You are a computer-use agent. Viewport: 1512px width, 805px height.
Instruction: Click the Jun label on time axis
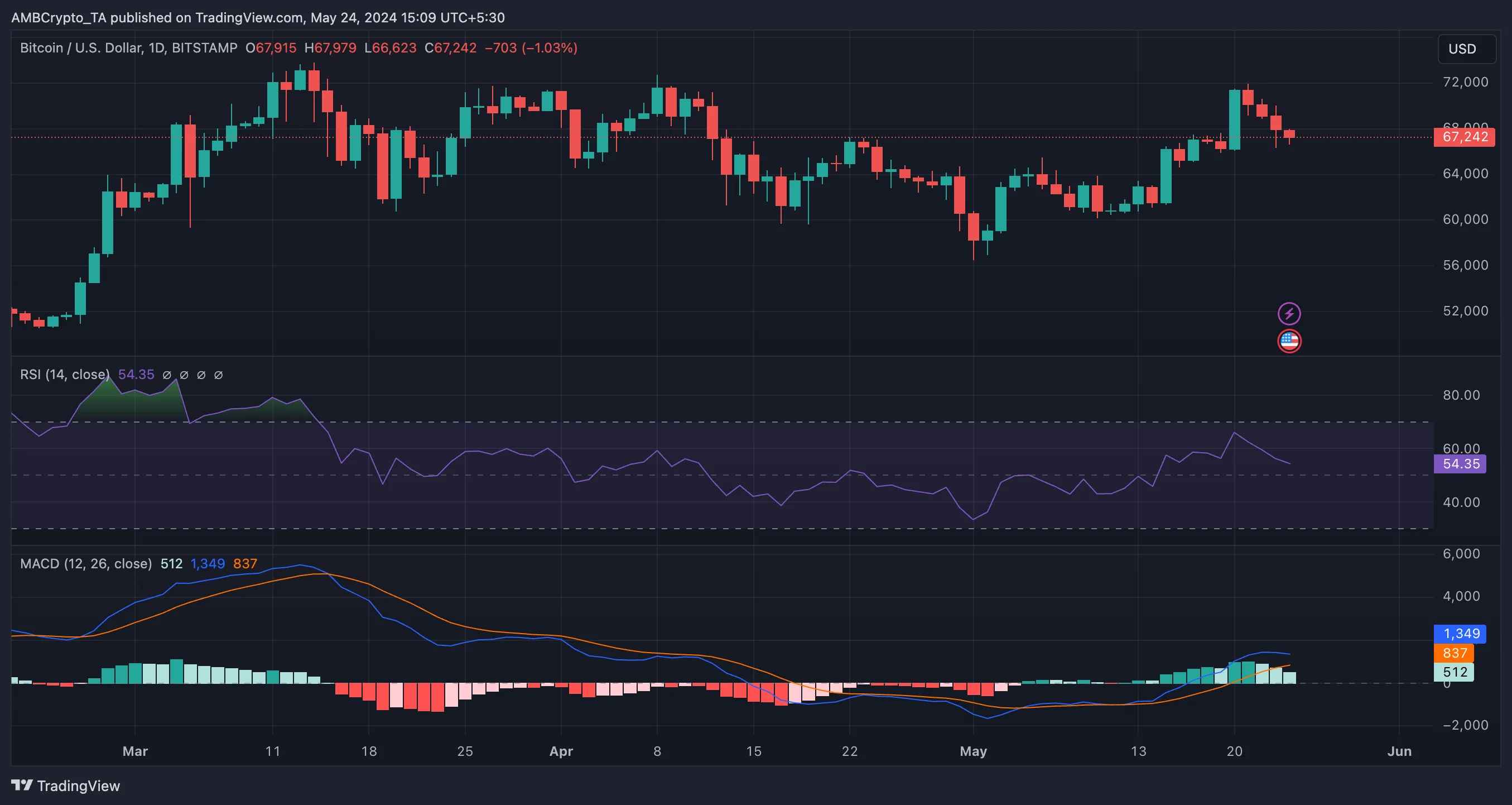click(1399, 751)
